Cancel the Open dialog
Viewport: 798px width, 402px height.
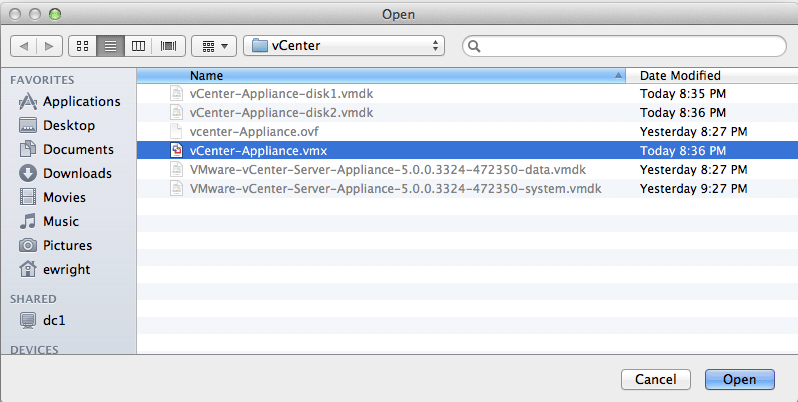click(656, 380)
